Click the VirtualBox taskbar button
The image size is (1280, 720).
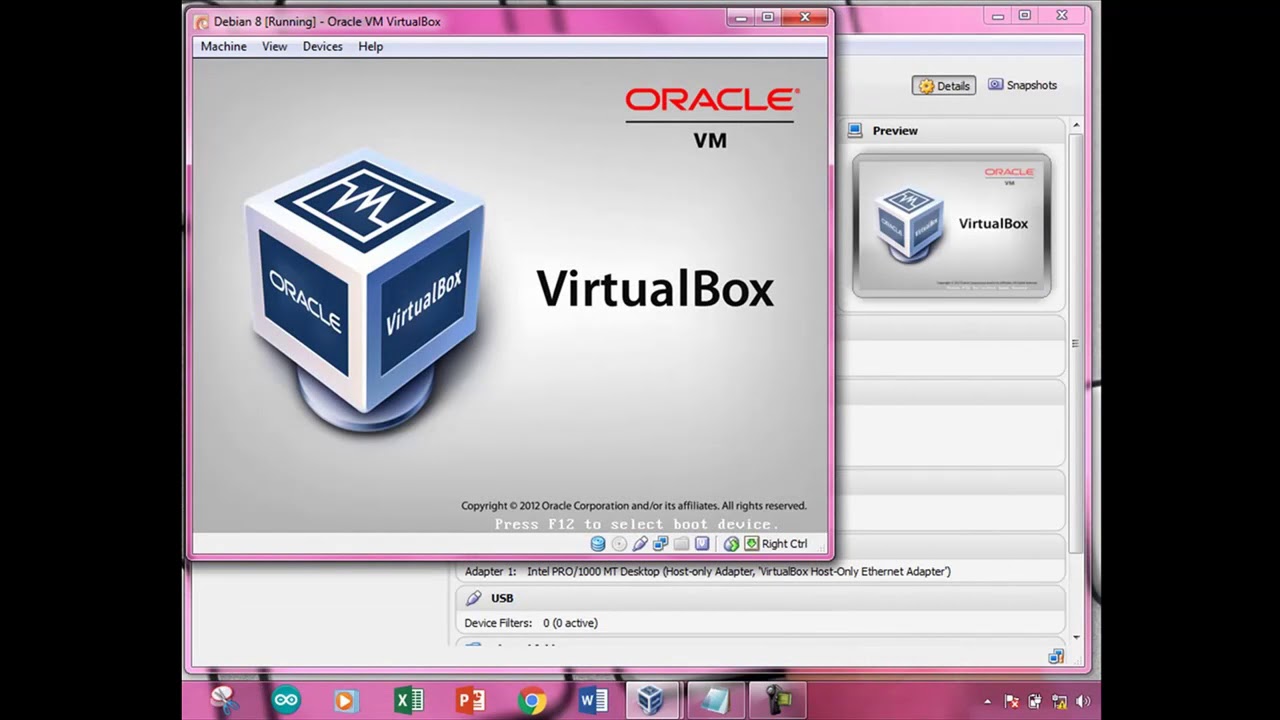point(652,700)
